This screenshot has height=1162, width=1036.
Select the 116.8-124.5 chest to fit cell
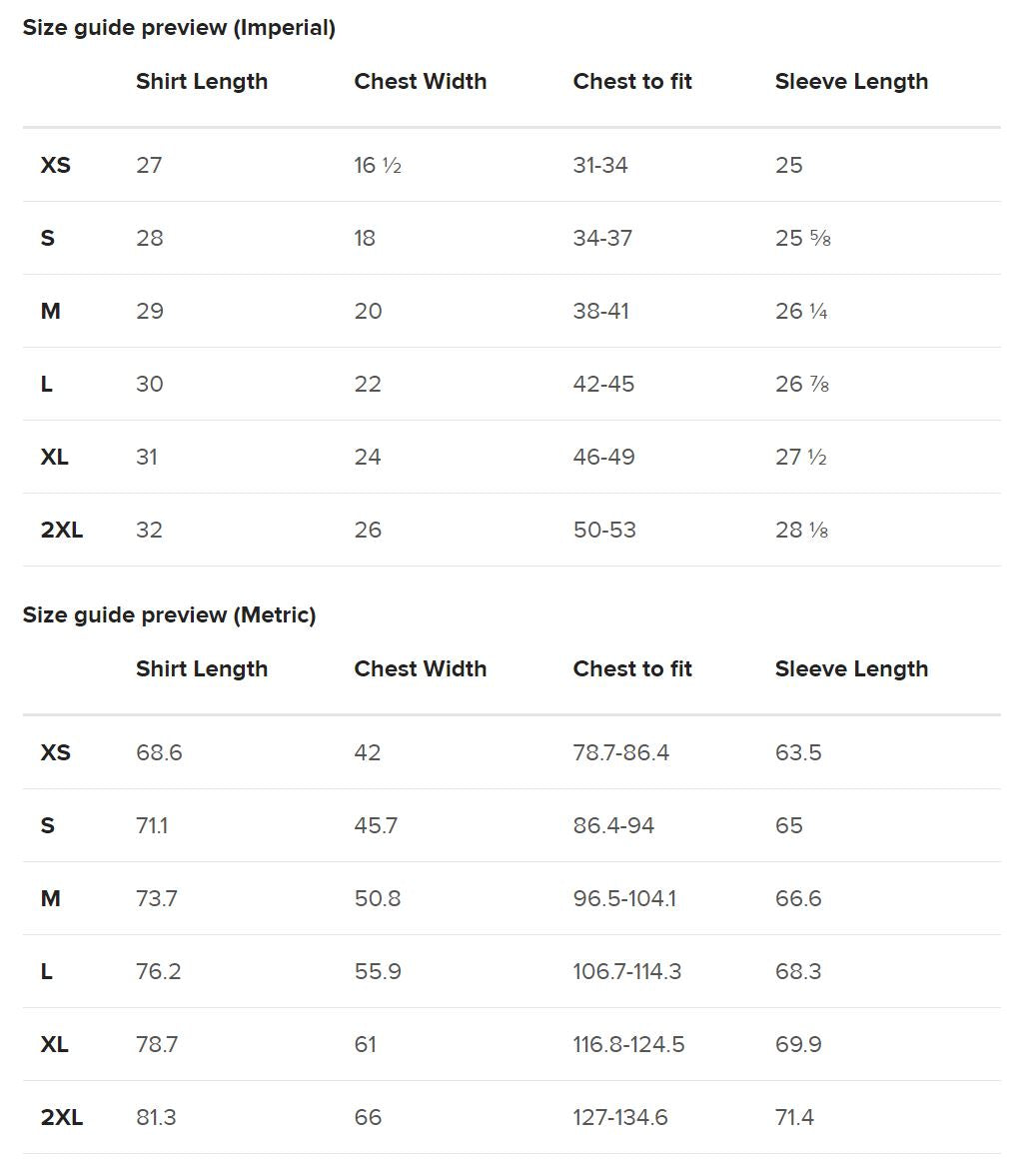pyautogui.click(x=628, y=1045)
